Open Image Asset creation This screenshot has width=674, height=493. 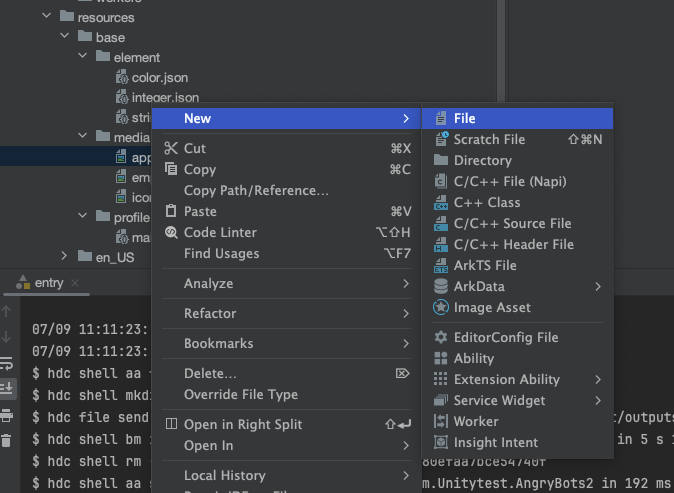pyautogui.click(x=492, y=307)
